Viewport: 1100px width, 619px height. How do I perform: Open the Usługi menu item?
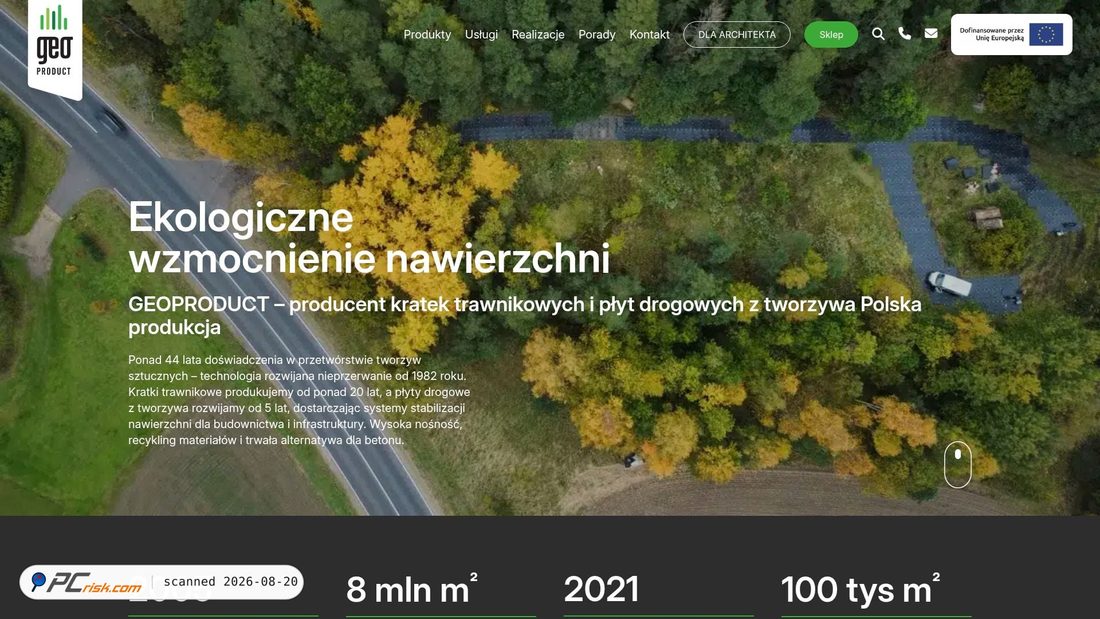[x=481, y=34]
